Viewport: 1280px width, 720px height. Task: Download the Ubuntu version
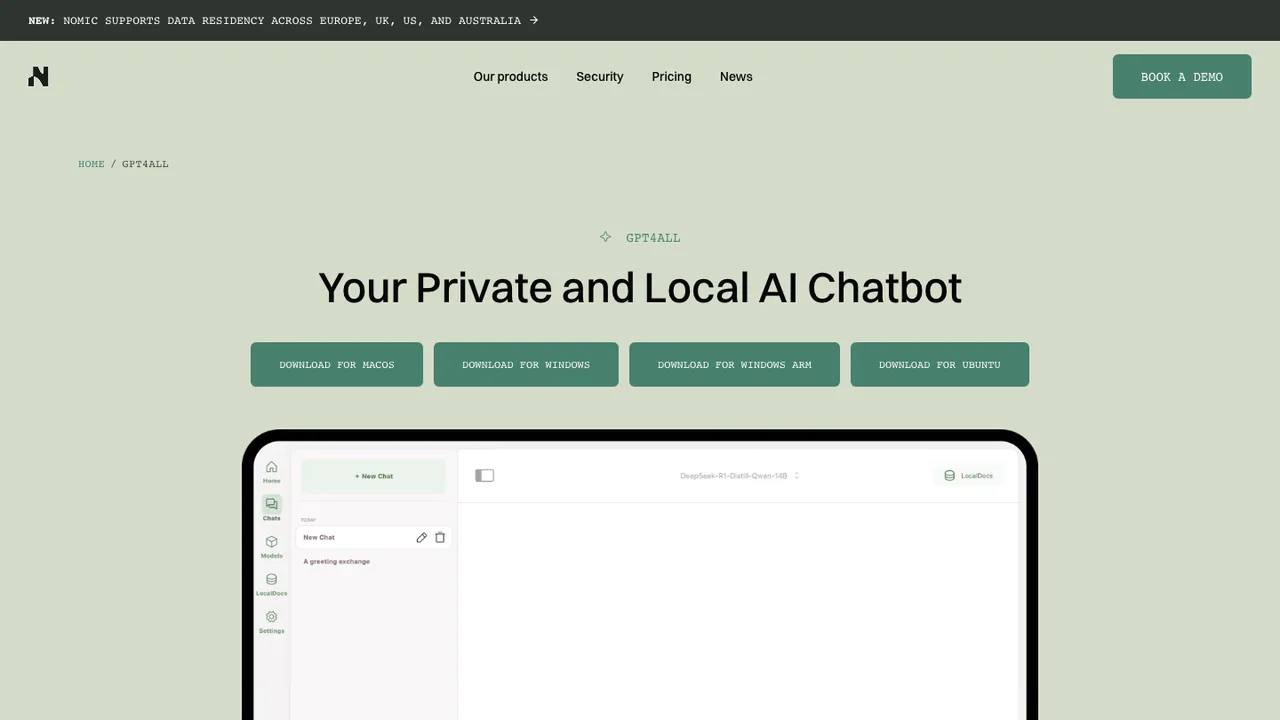[x=940, y=364]
